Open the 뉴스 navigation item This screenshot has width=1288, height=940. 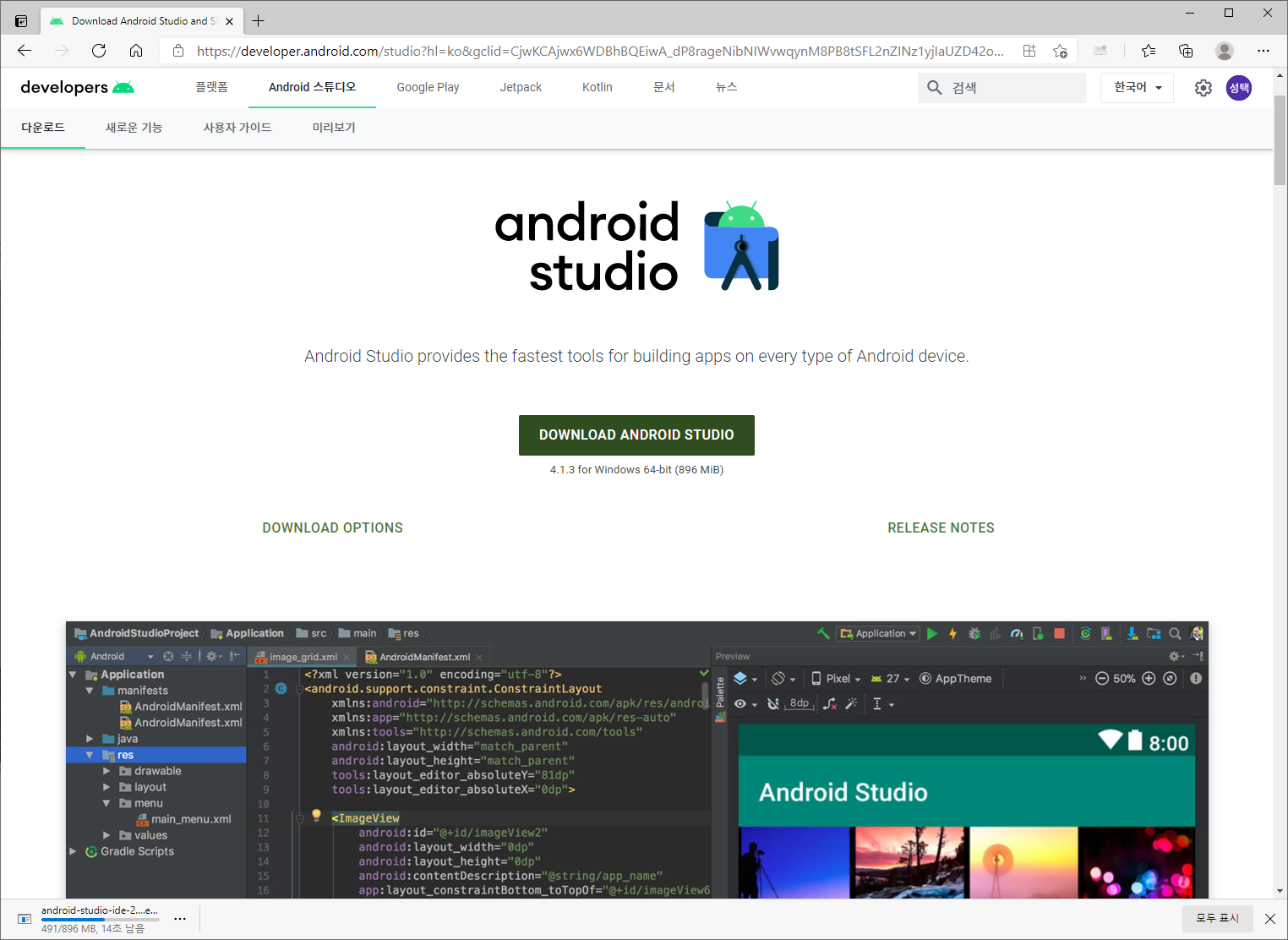[x=727, y=87]
